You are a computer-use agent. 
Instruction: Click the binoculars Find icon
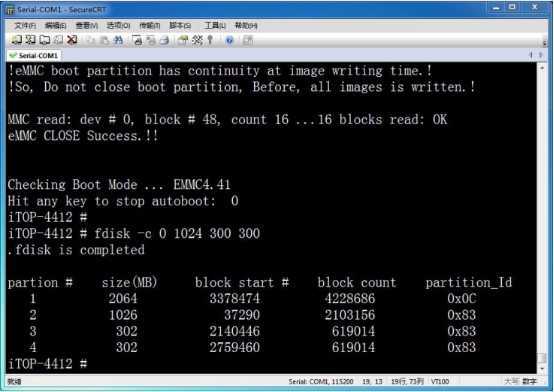[118, 40]
